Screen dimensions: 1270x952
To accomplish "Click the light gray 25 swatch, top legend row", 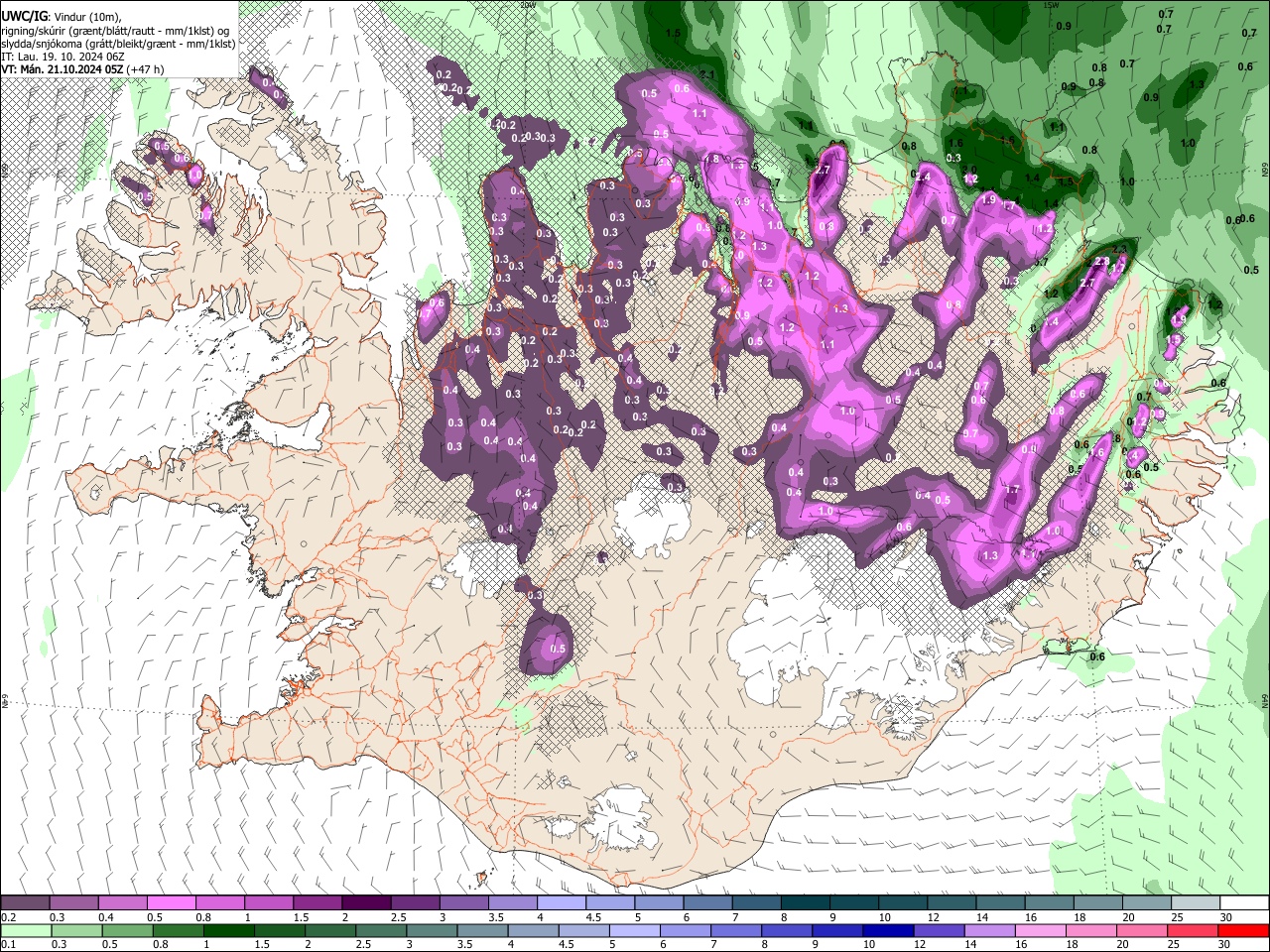I will 1195,903.
